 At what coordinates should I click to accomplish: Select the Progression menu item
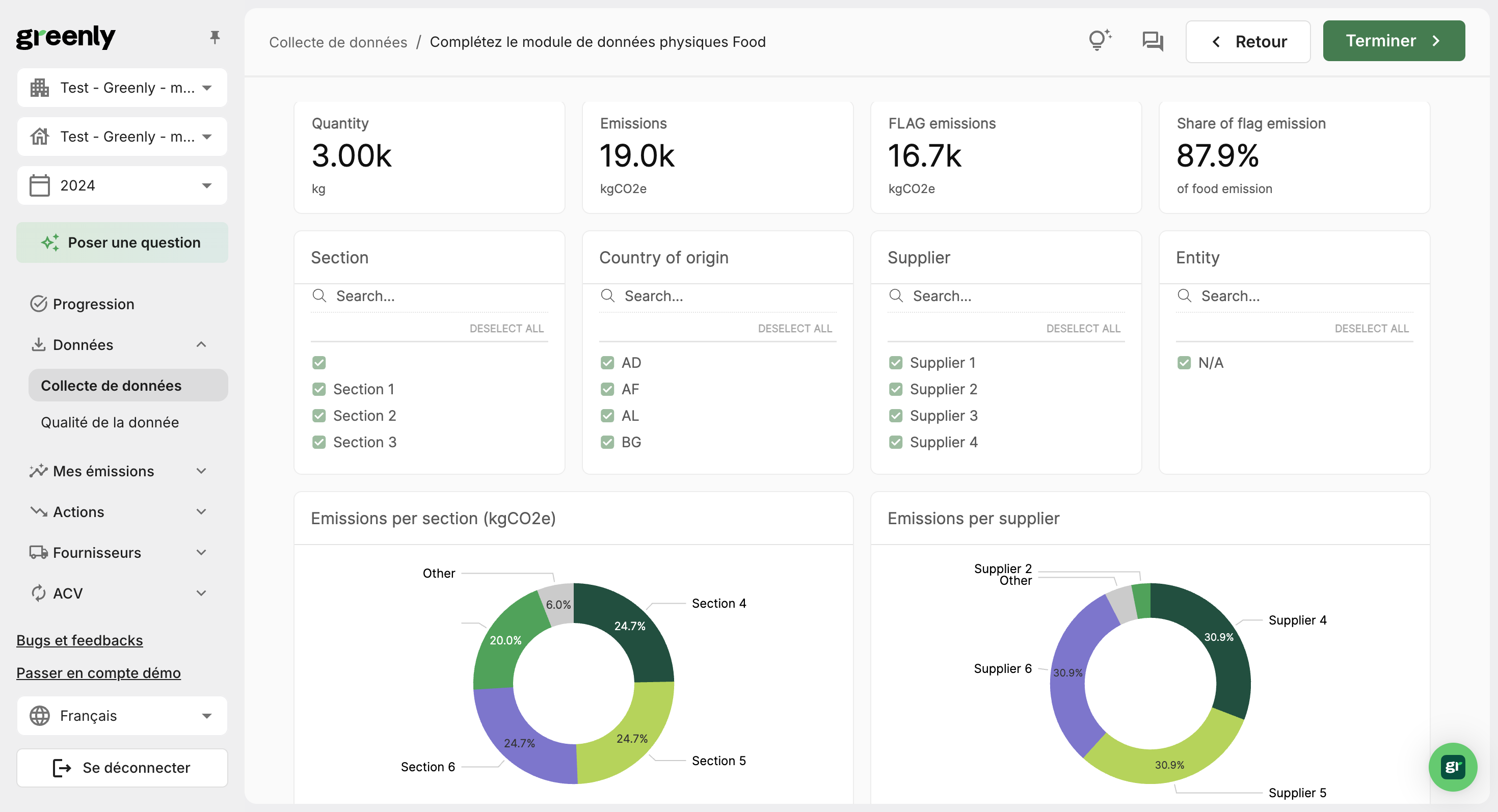[93, 304]
